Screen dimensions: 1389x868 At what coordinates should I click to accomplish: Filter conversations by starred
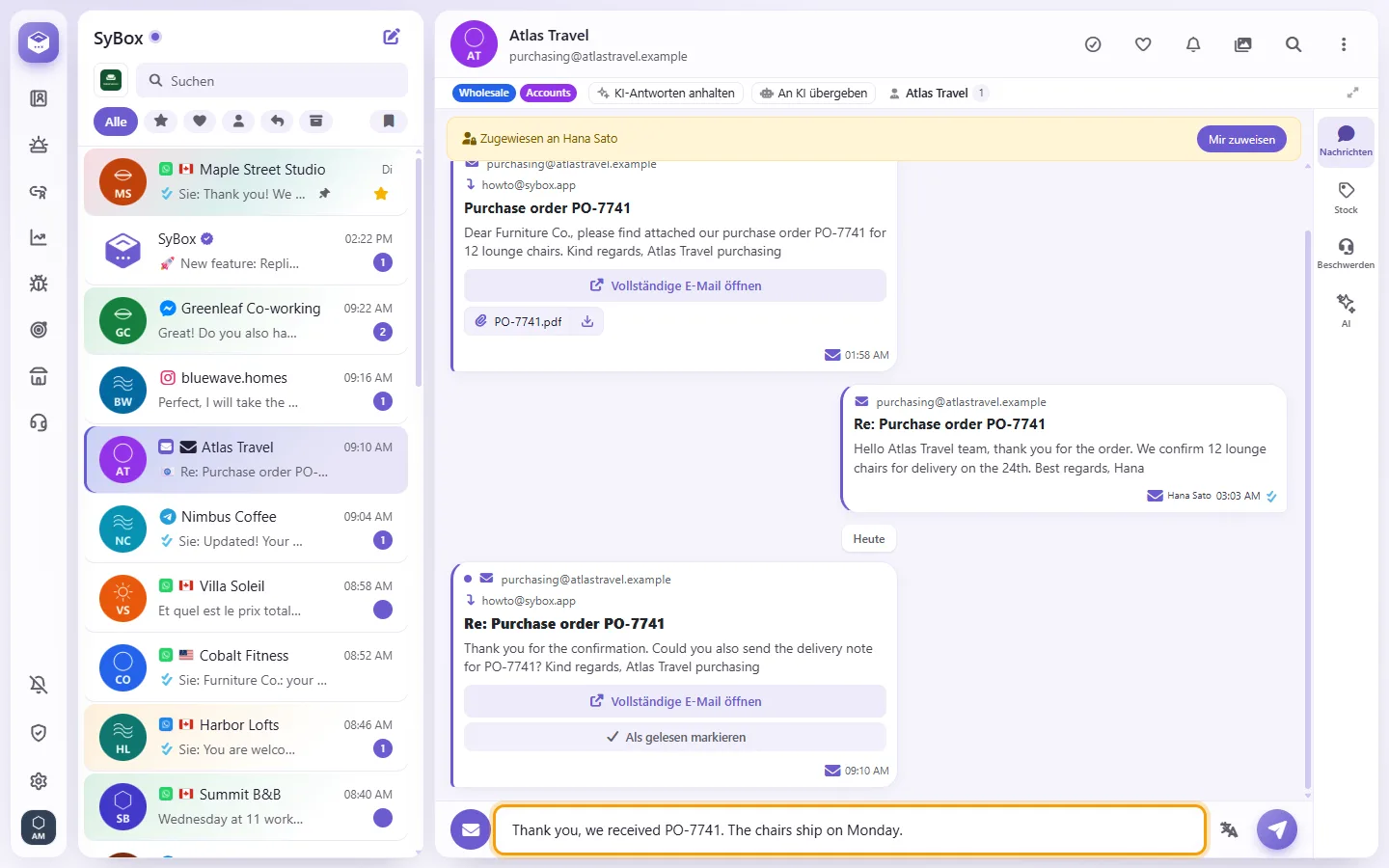(x=161, y=121)
